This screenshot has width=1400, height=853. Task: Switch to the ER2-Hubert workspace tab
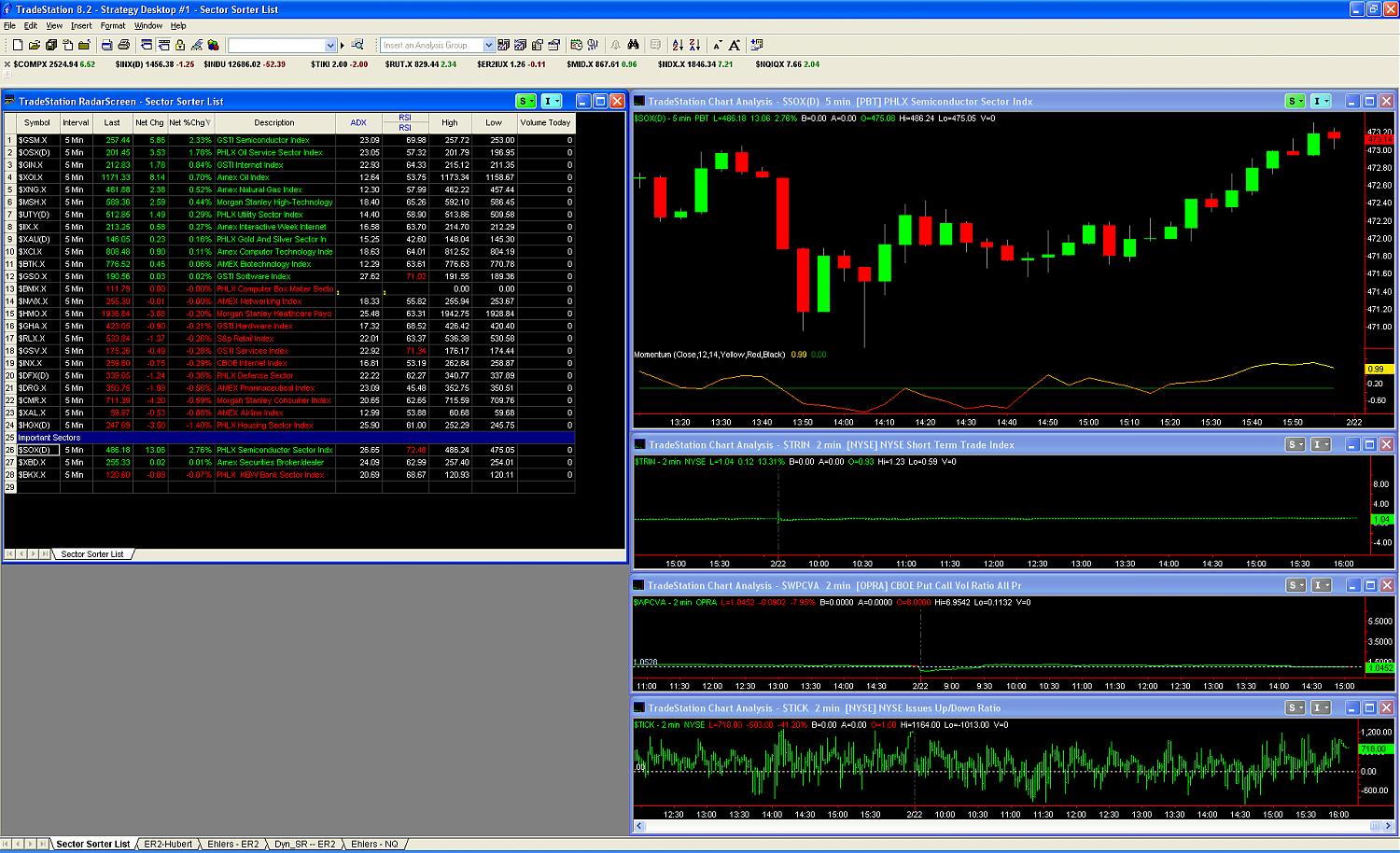168,844
